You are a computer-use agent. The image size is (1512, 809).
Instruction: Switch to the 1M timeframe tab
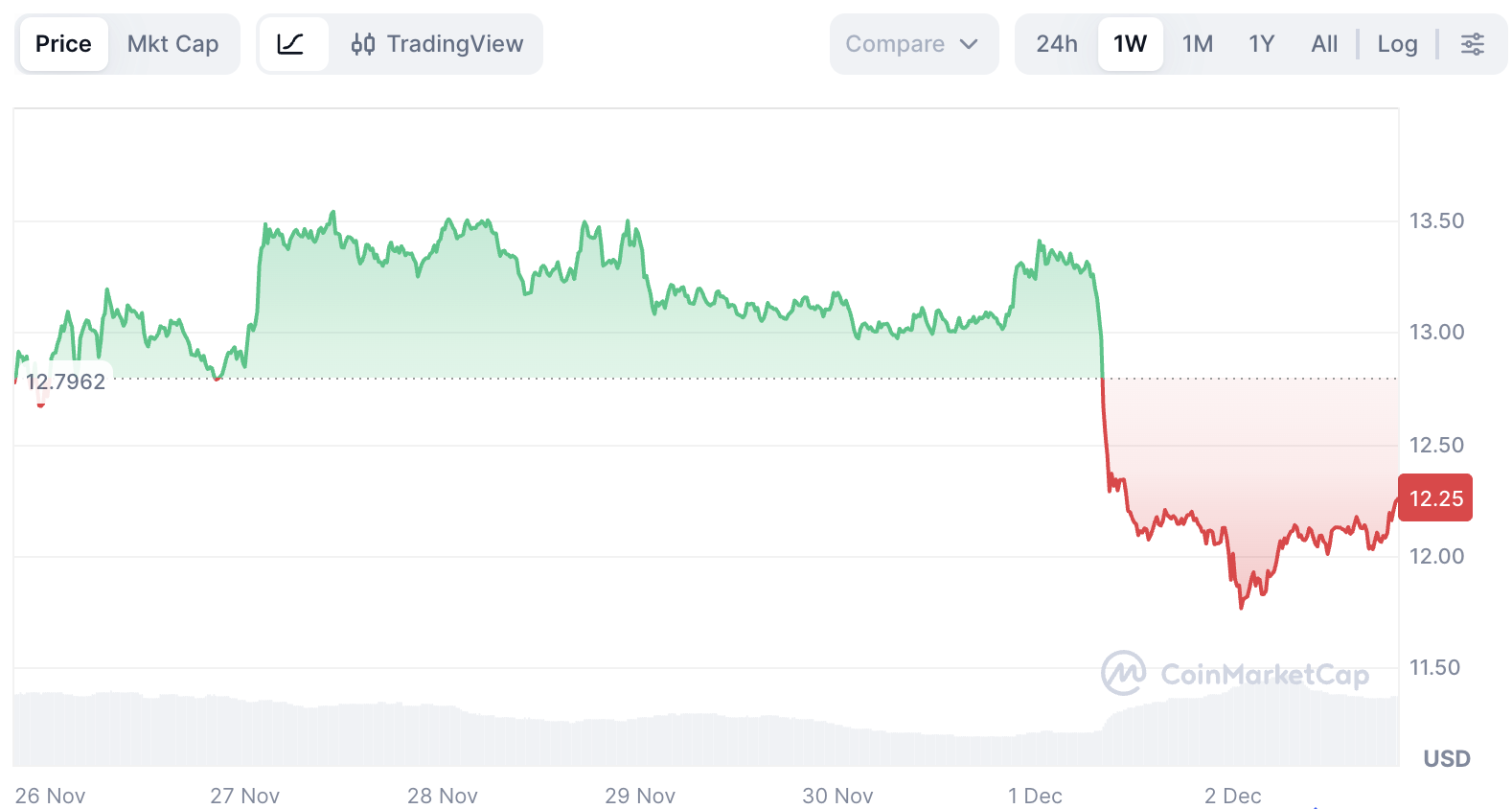click(1197, 43)
